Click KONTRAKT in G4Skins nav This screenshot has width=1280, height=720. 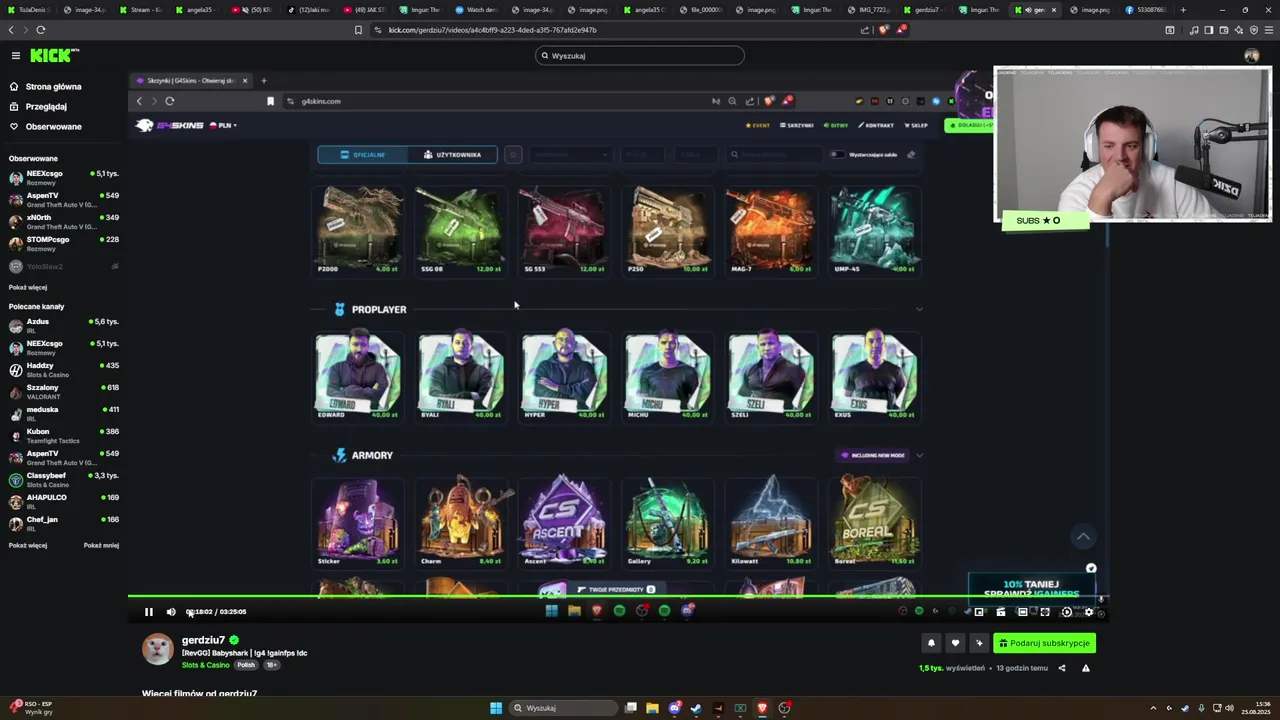coord(877,126)
